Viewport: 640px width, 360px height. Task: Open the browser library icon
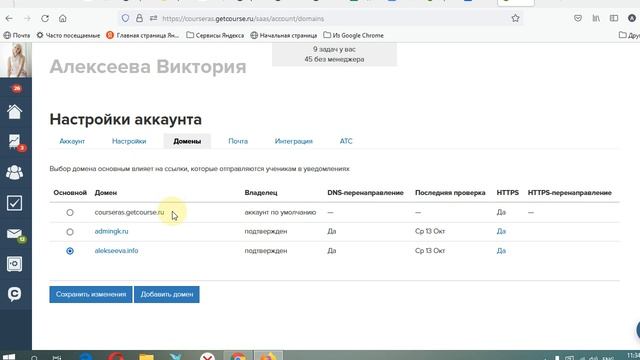pos(596,18)
